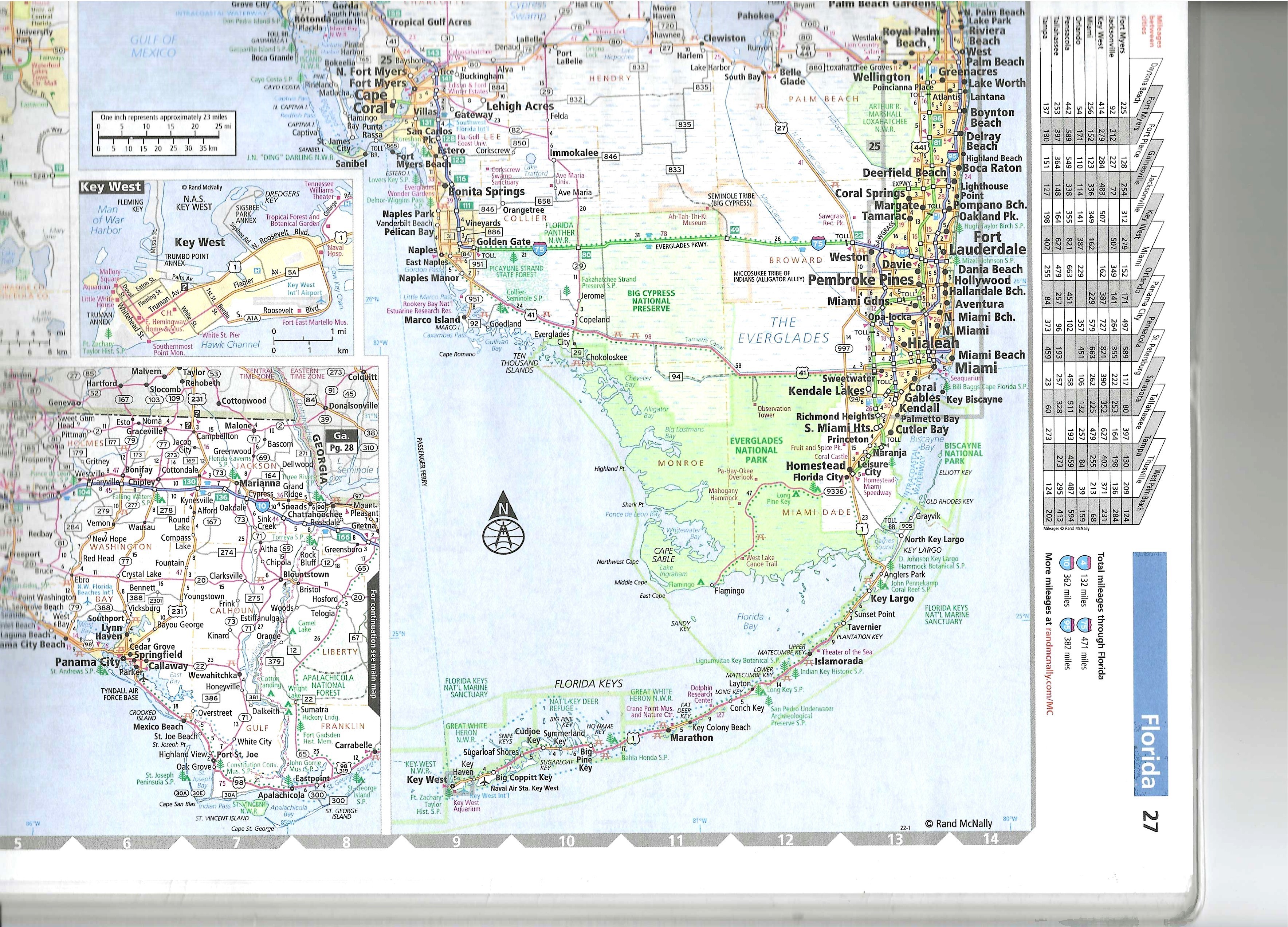Click the 9336 route marker near Florida City

pos(835,491)
